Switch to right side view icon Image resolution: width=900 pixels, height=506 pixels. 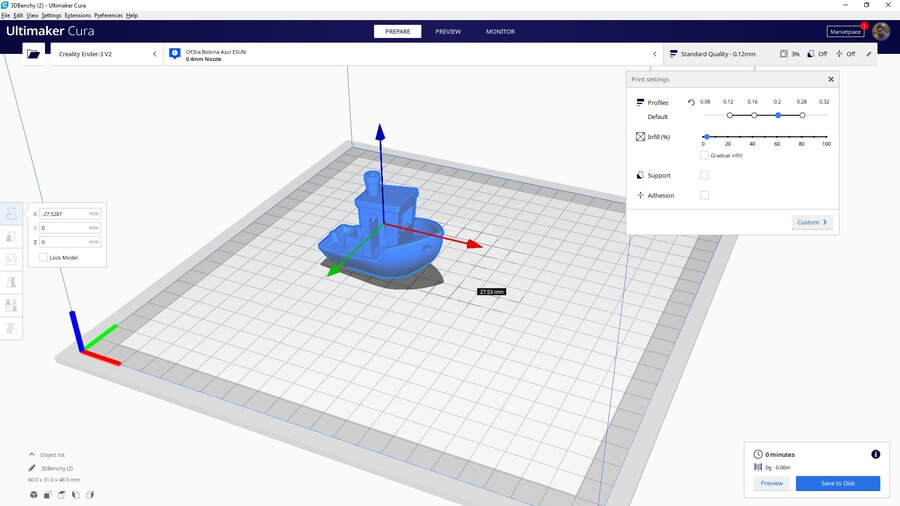[90, 495]
